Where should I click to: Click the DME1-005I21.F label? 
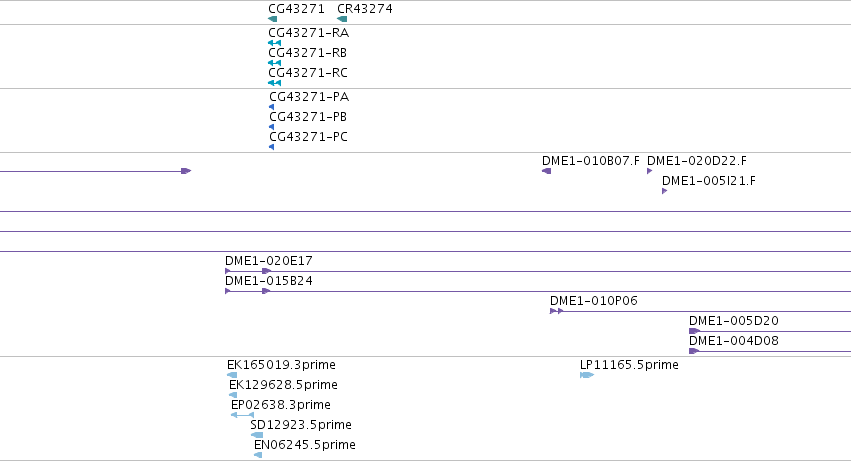709,181
